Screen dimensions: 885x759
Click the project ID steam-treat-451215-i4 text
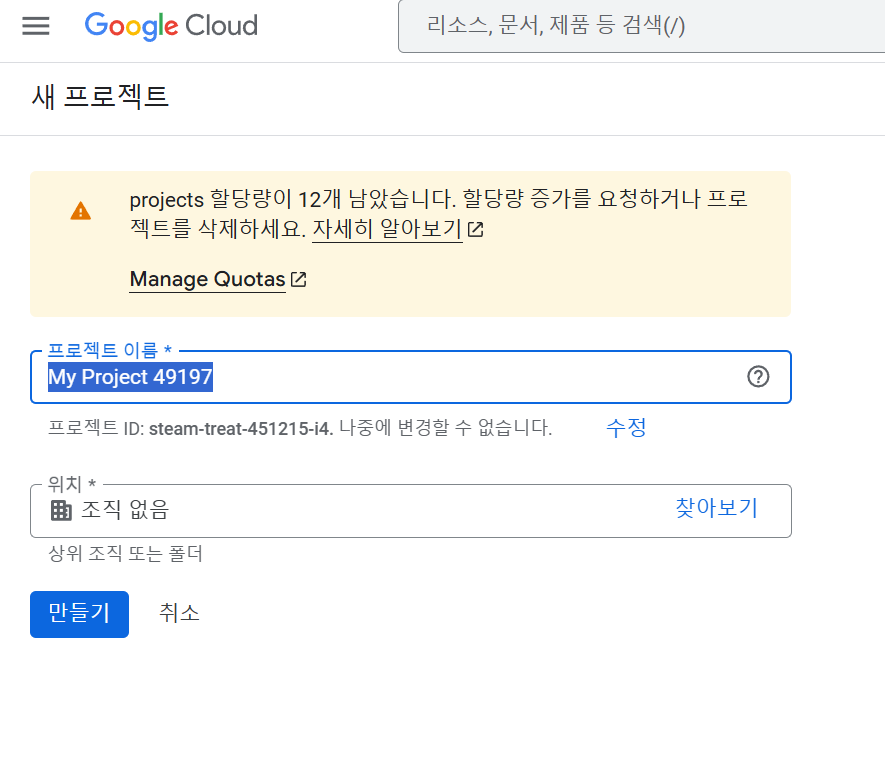[x=240, y=429]
